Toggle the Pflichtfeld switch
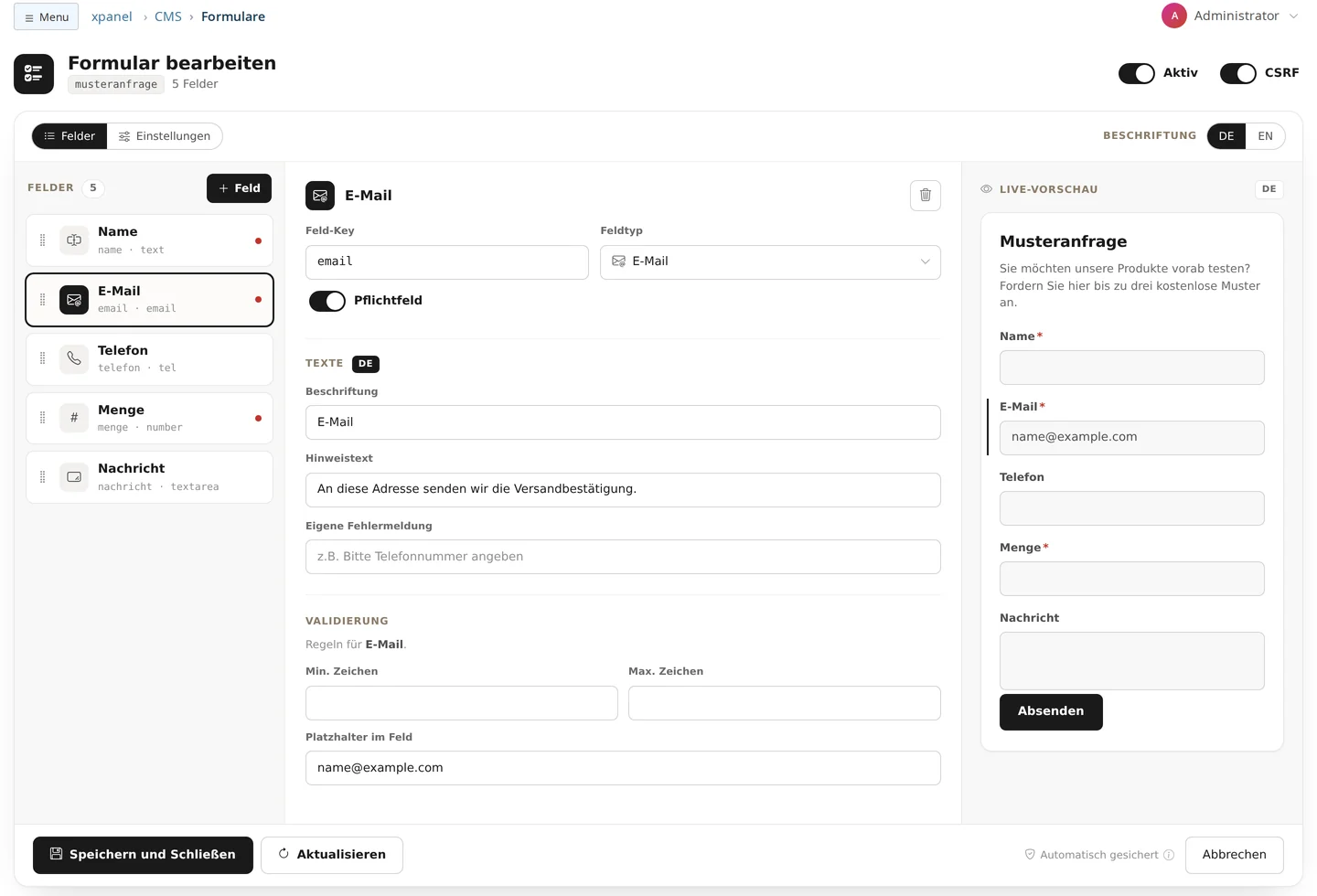The width and height of the screenshot is (1317, 896). tap(327, 301)
